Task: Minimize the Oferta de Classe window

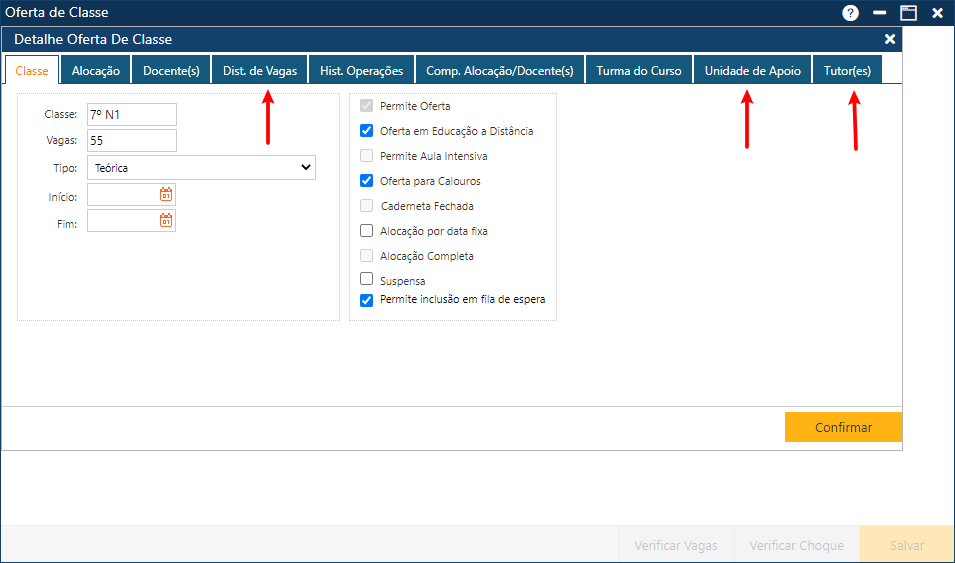Action: pyautogui.click(x=879, y=13)
